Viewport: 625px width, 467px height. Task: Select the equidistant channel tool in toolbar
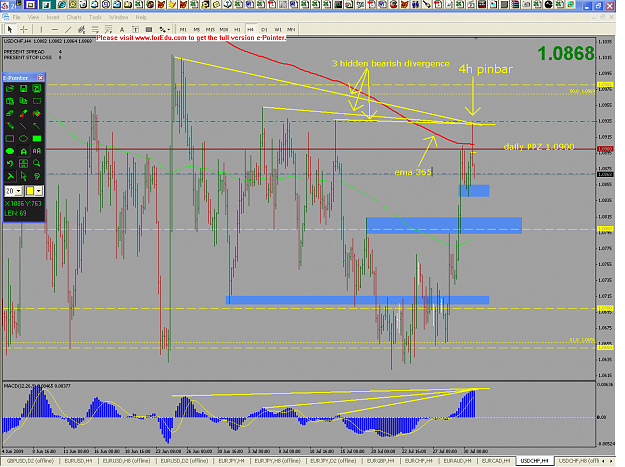coord(82,29)
